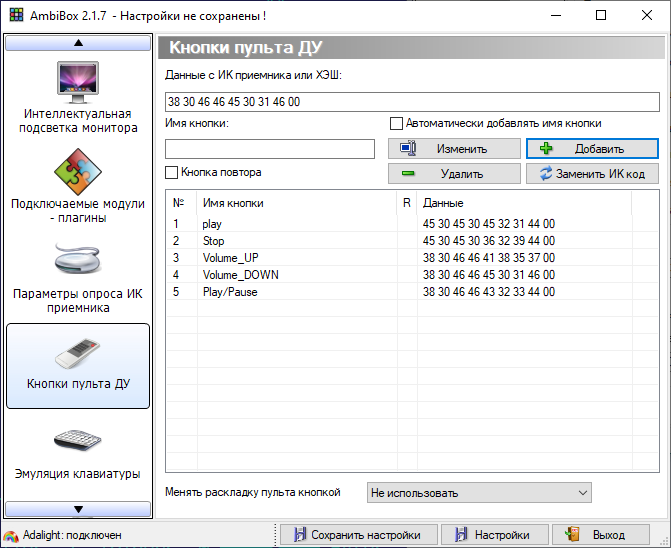Open the plugins puzzle-piece icon section
The width and height of the screenshot is (671, 548).
(78, 171)
